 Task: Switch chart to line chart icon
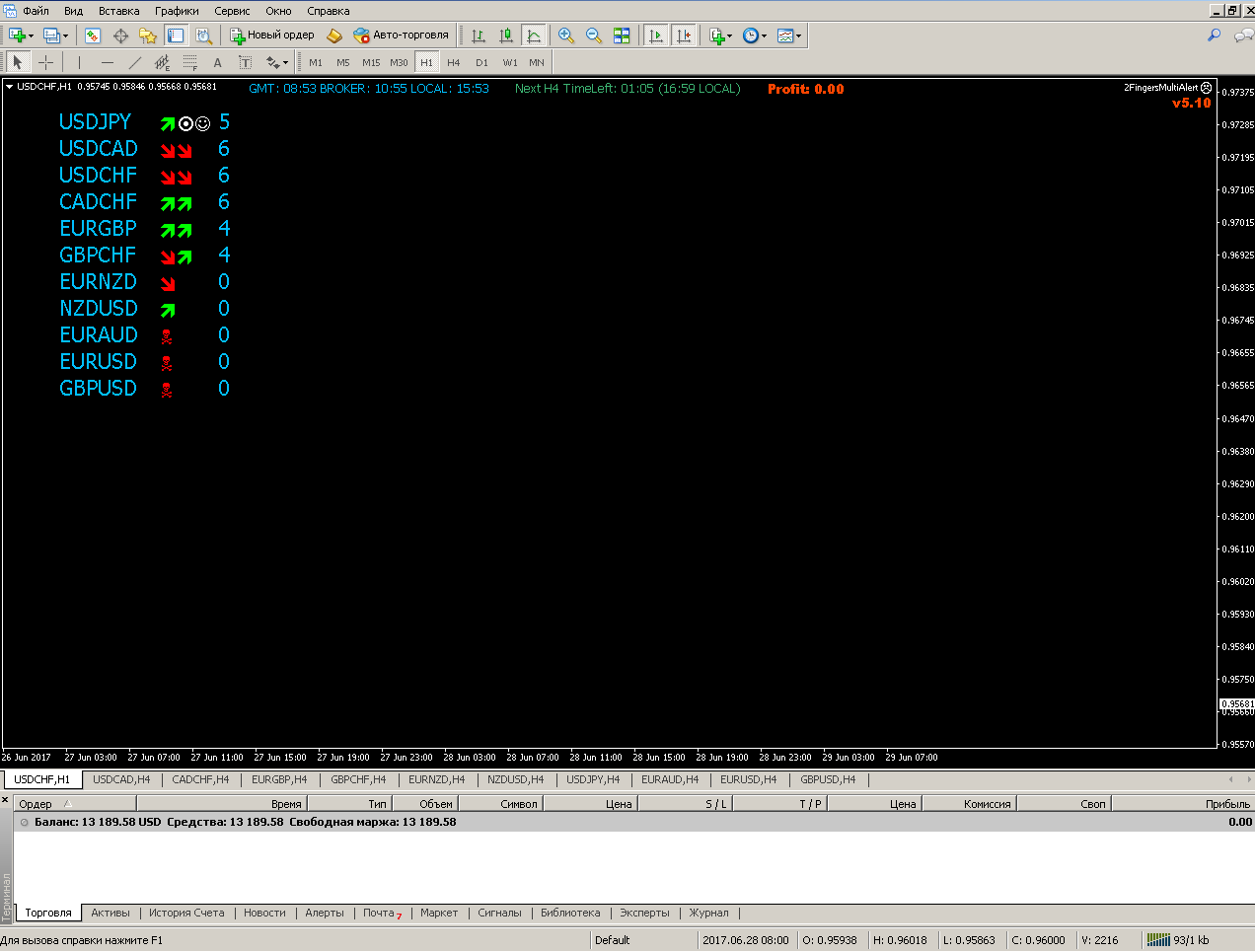pyautogui.click(x=534, y=36)
